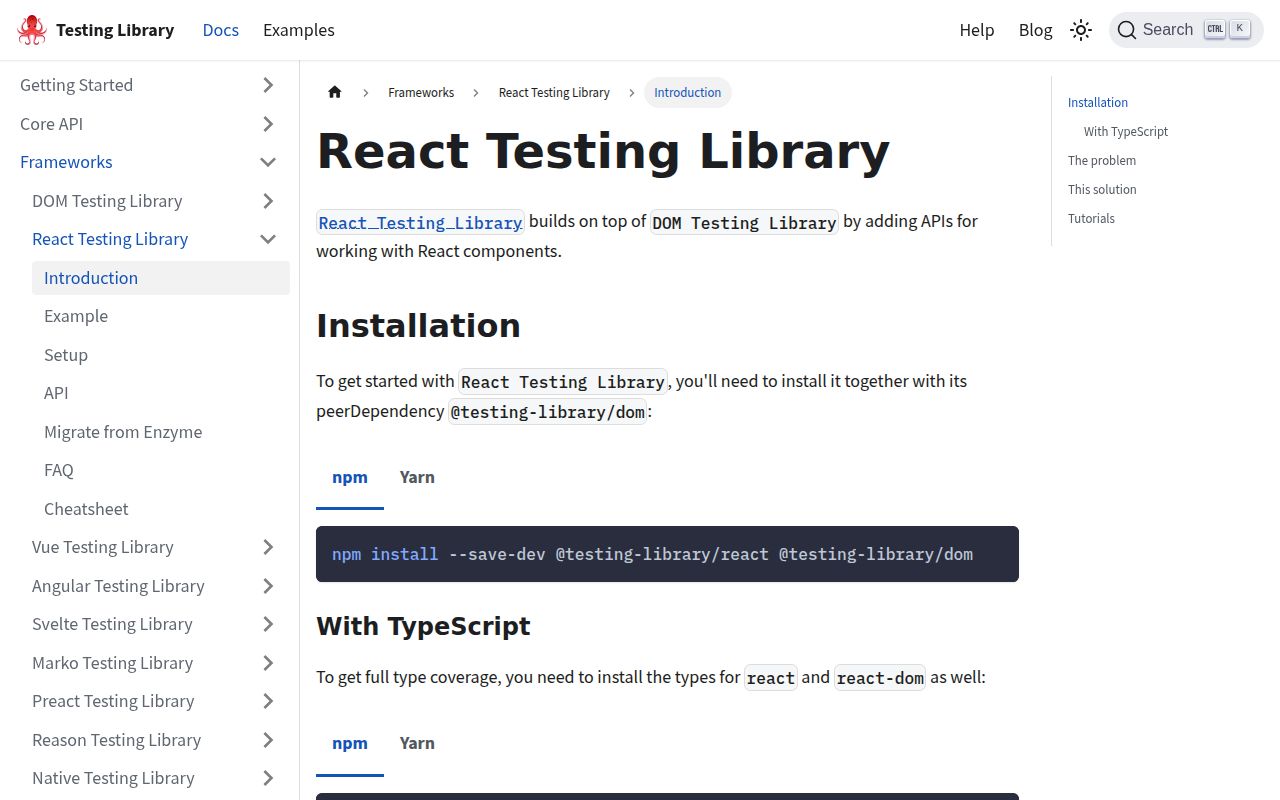The height and width of the screenshot is (800, 1280).
Task: Collapse the React Testing Library chevron
Action: pyautogui.click(x=268, y=239)
